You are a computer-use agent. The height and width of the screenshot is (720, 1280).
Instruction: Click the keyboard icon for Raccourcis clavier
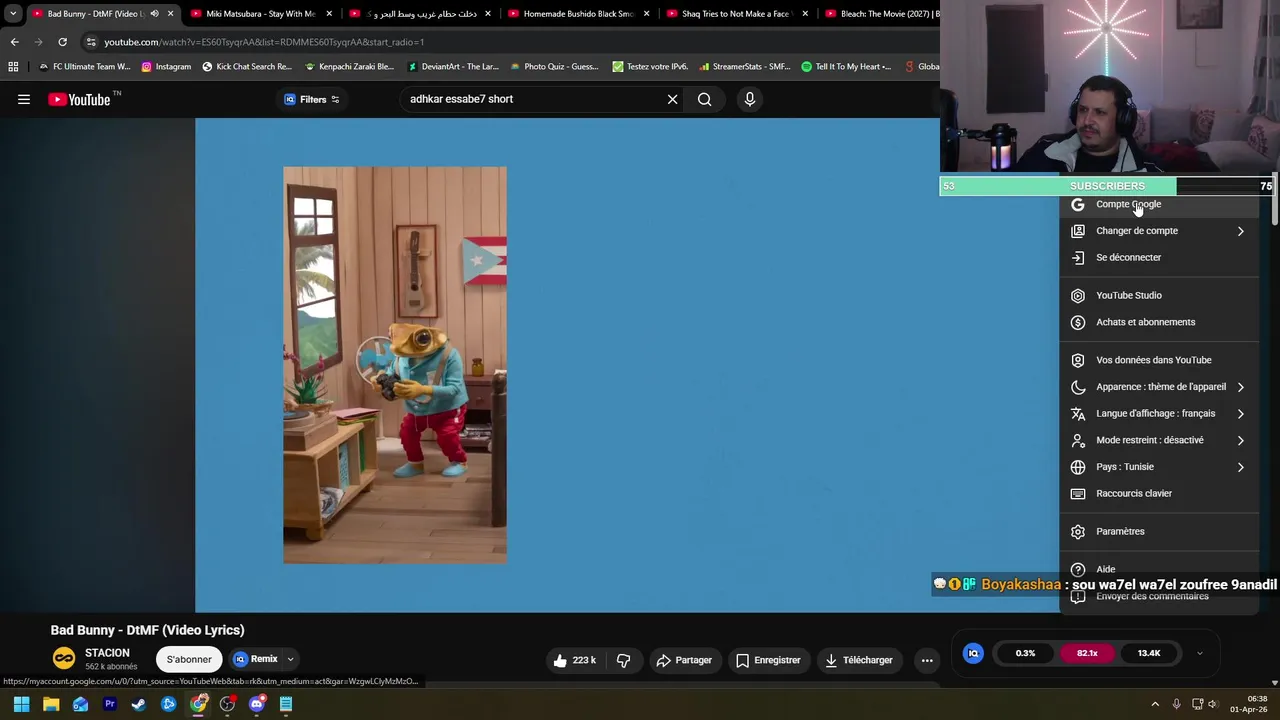point(1078,493)
